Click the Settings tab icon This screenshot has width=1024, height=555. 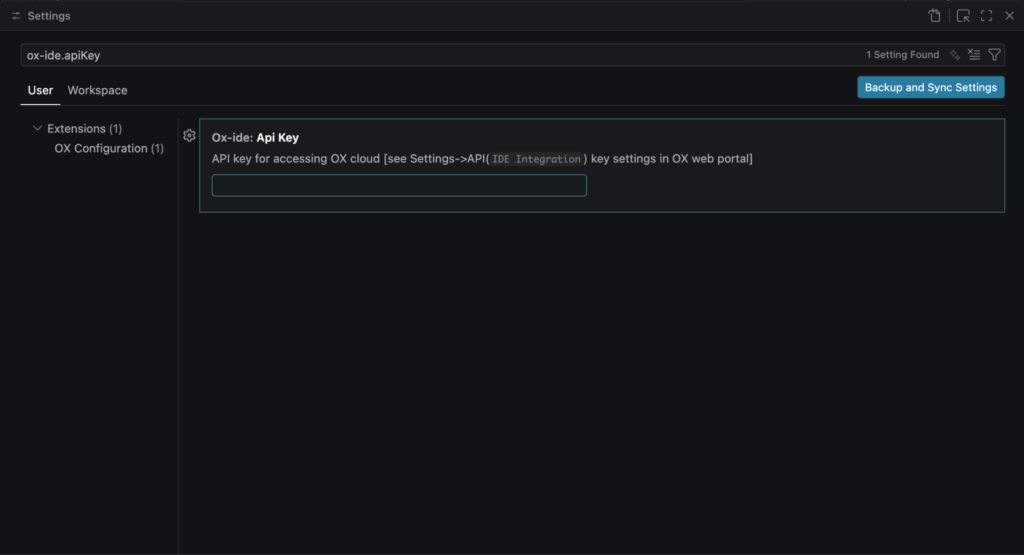click(16, 16)
